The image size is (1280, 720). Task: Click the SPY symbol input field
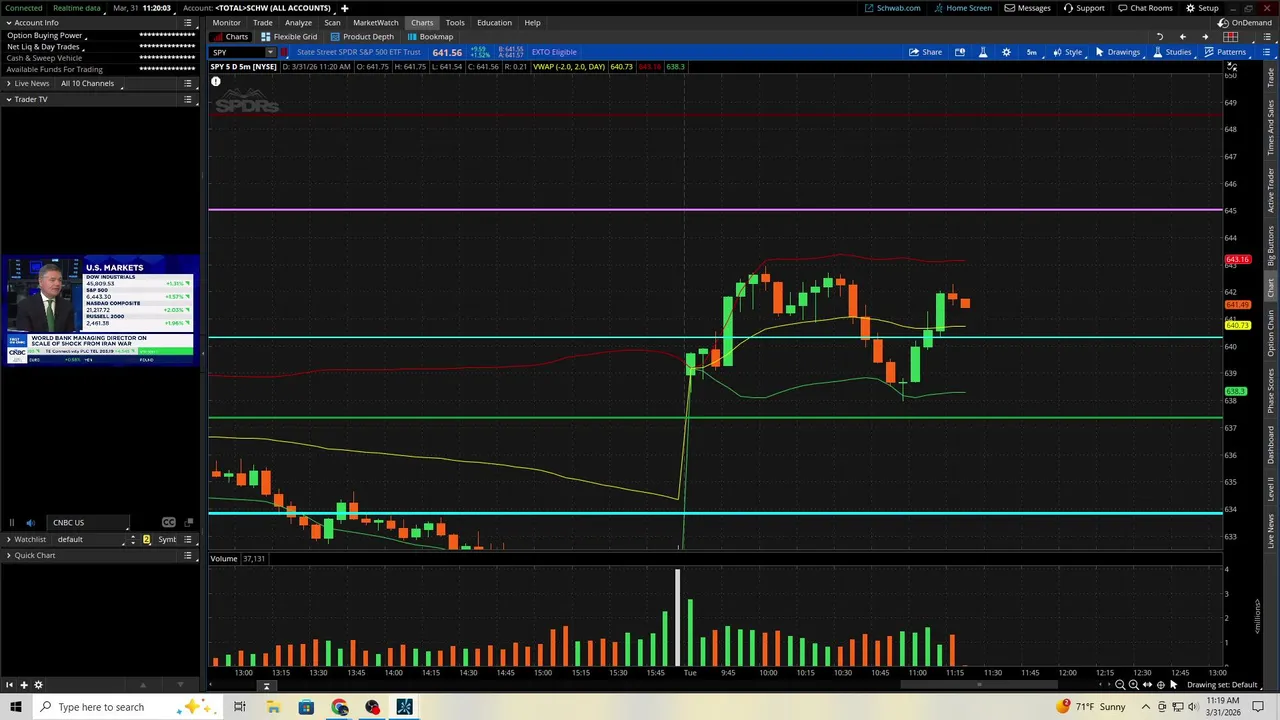[236, 52]
